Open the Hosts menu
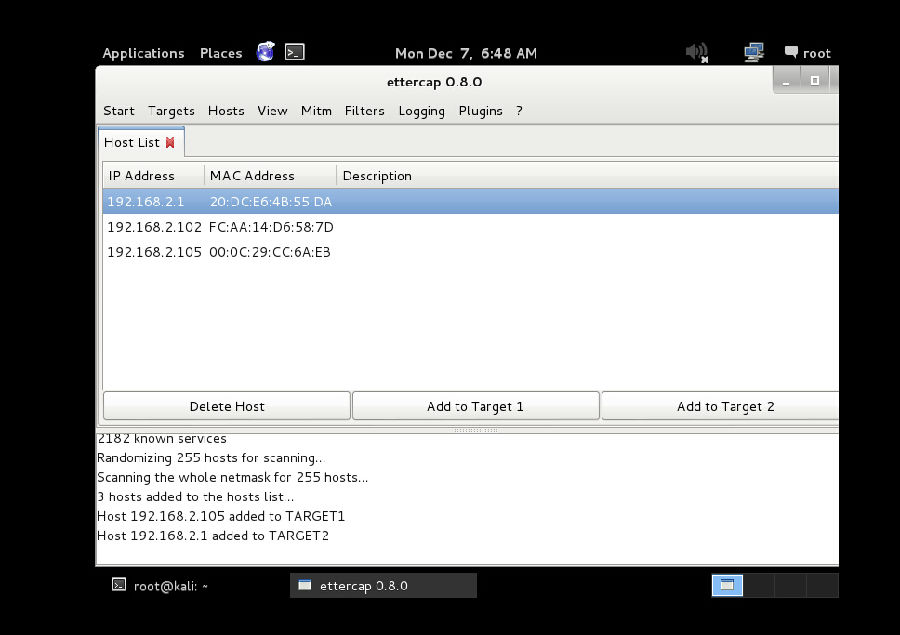900x635 pixels. 226,111
